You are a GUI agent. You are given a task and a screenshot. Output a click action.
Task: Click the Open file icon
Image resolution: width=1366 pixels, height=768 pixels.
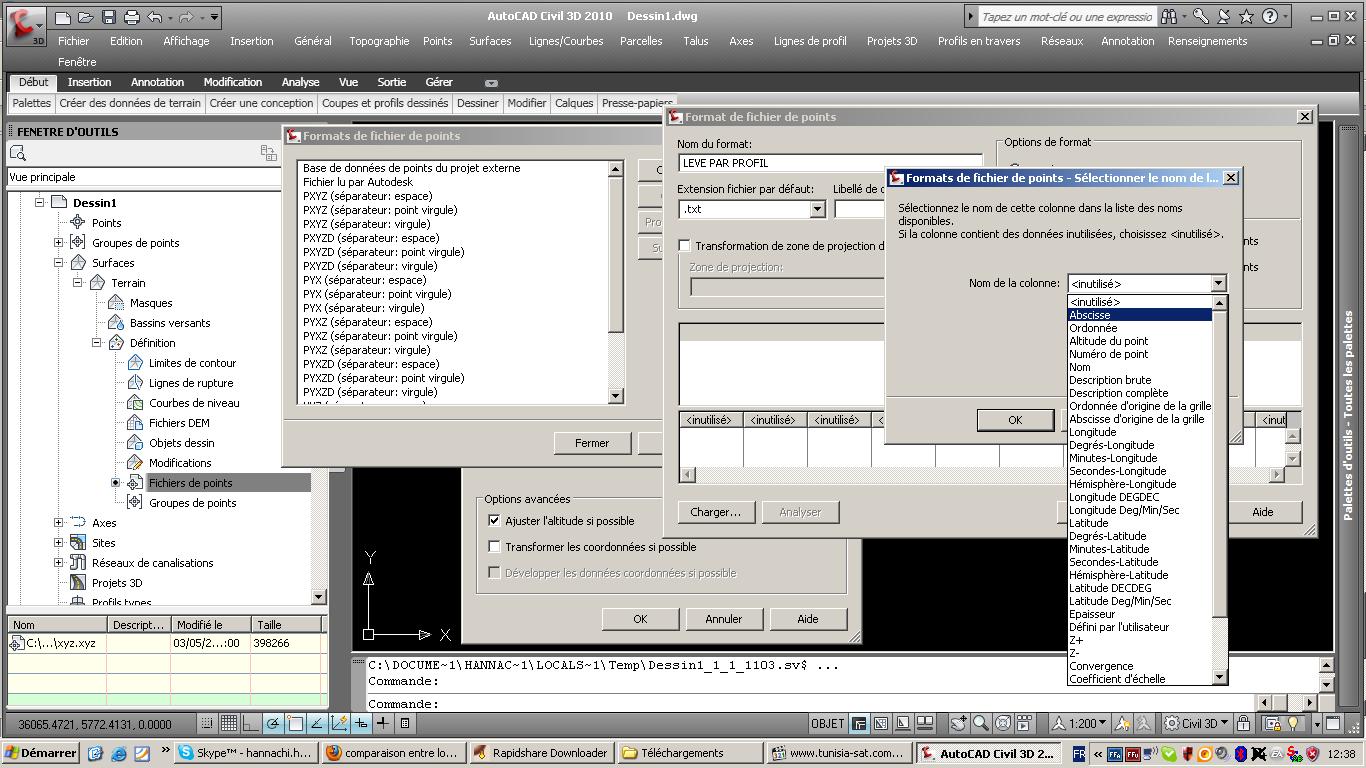point(86,17)
